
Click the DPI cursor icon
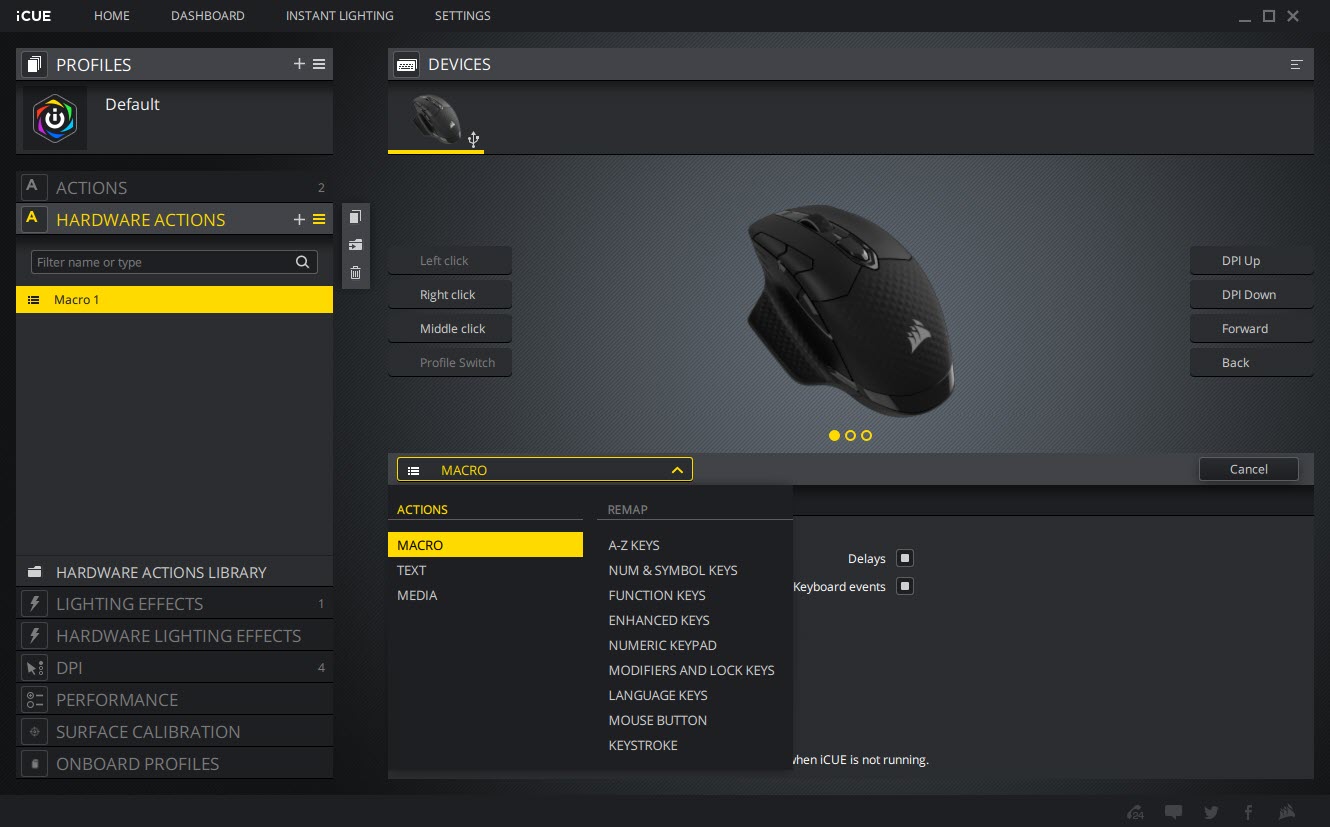click(x=35, y=668)
